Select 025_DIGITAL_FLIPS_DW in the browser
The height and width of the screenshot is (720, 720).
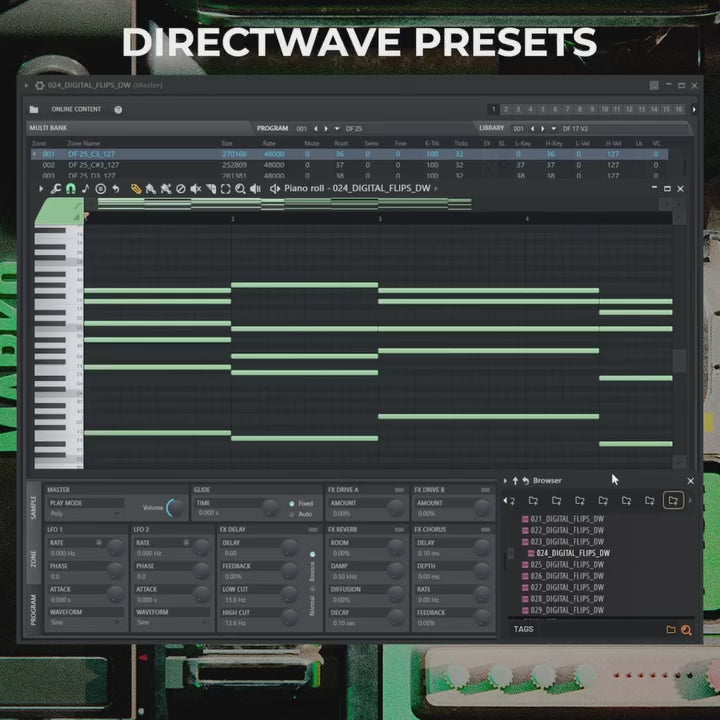566,565
